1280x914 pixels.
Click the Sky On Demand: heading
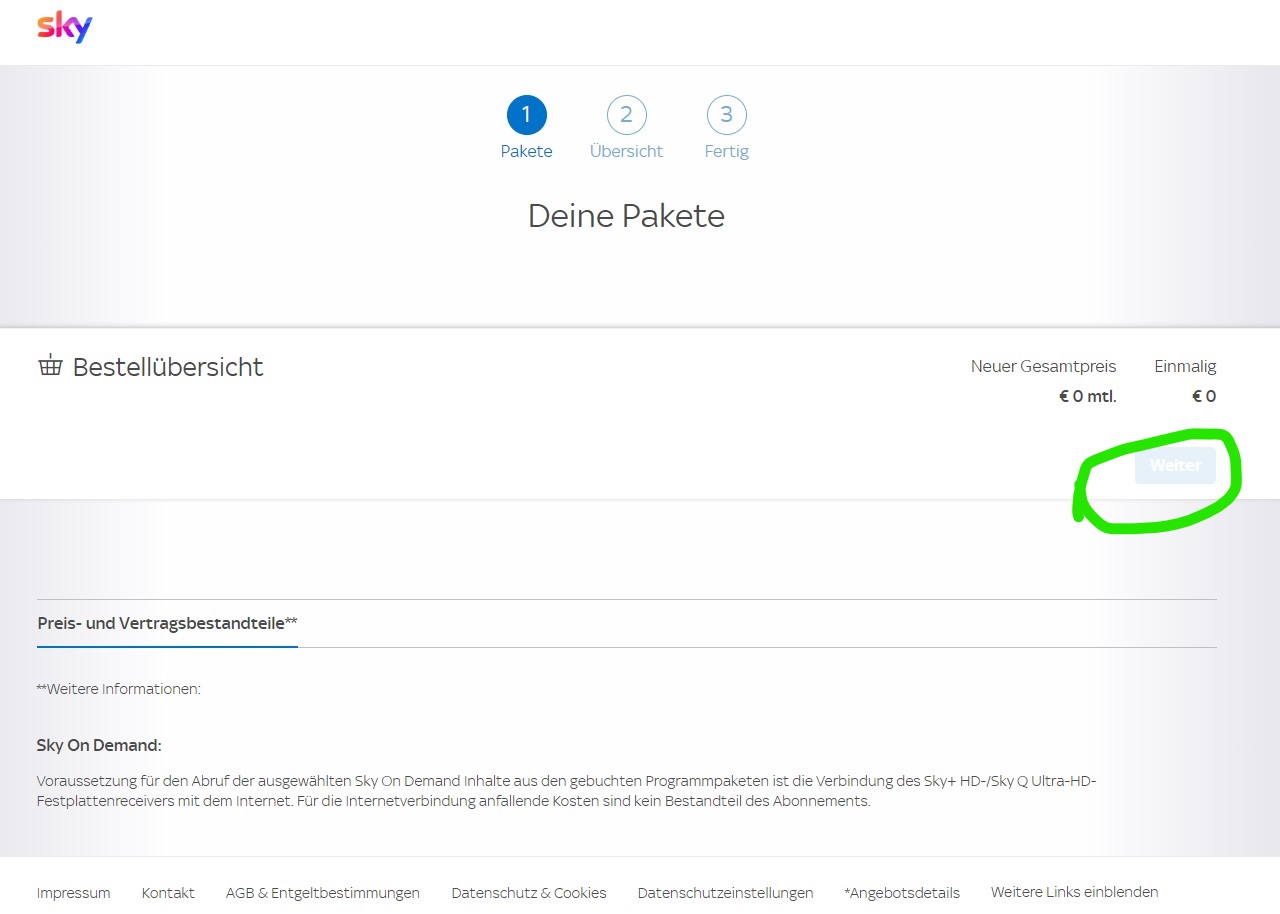tap(99, 746)
